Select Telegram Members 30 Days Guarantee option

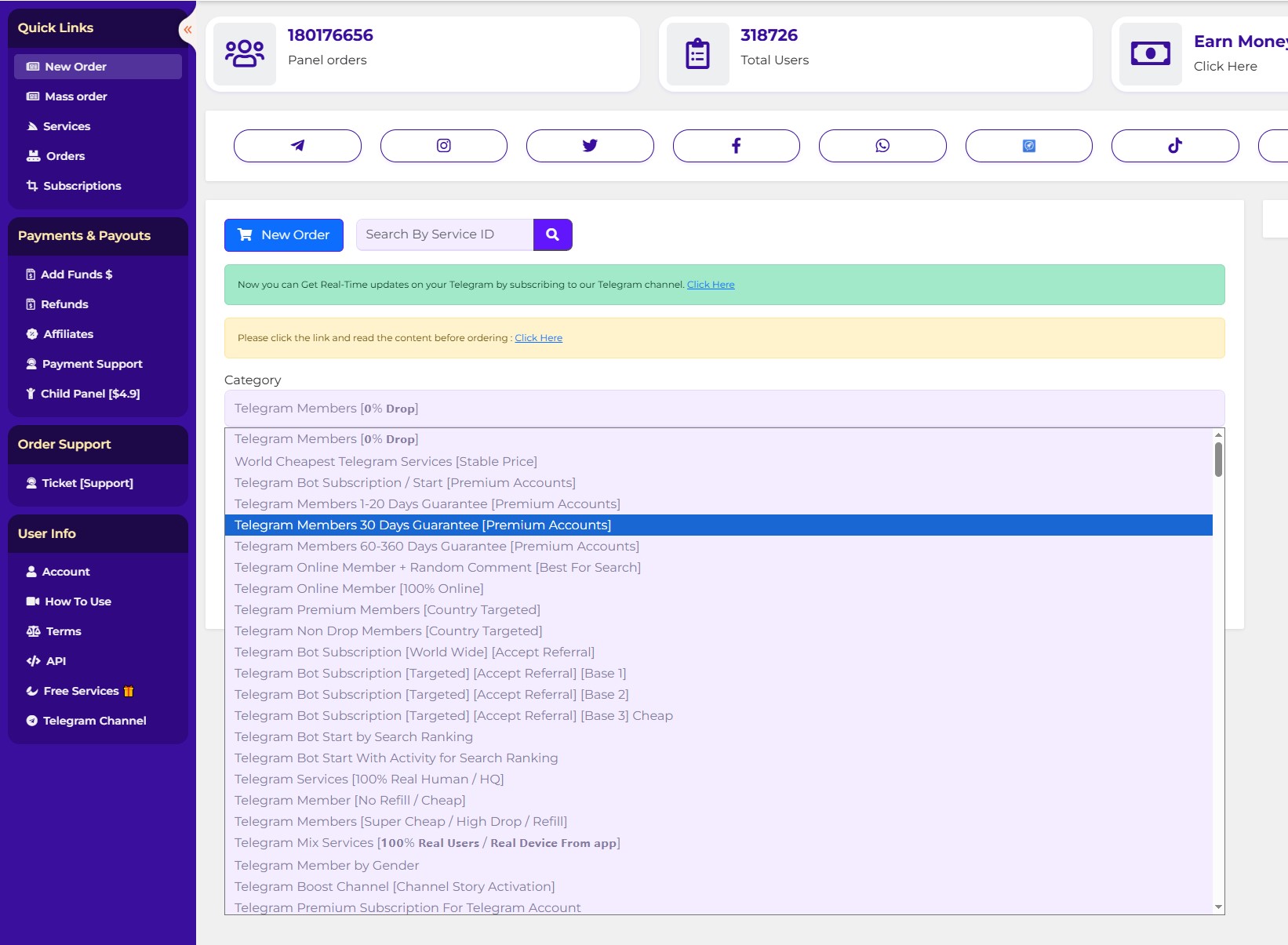coord(422,525)
